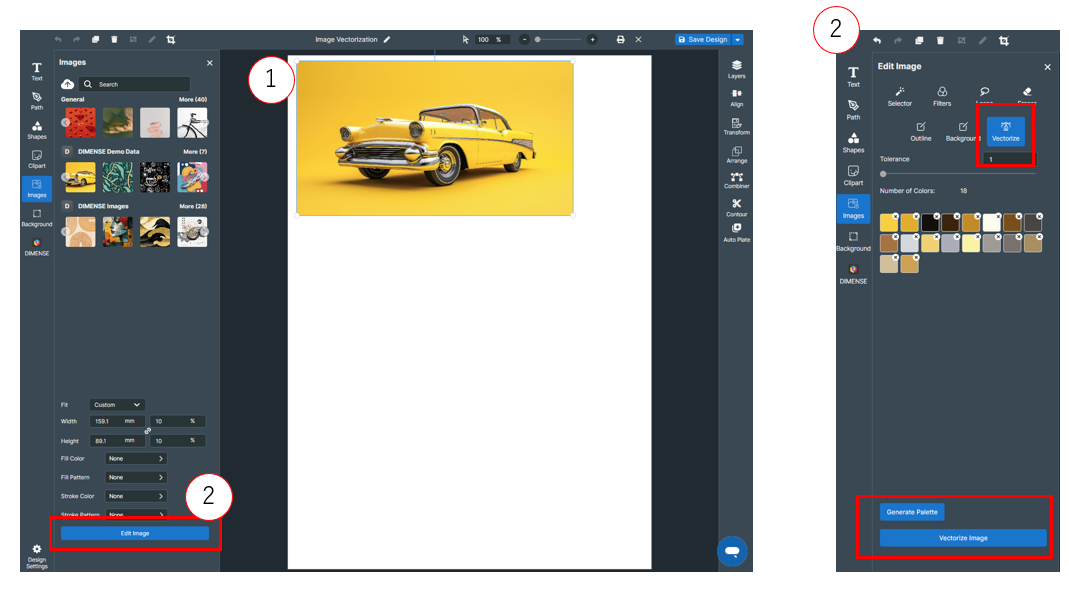This screenshot has width=1069, height=591.
Task: Click the upload cloud icon beside Search
Action: (68, 85)
